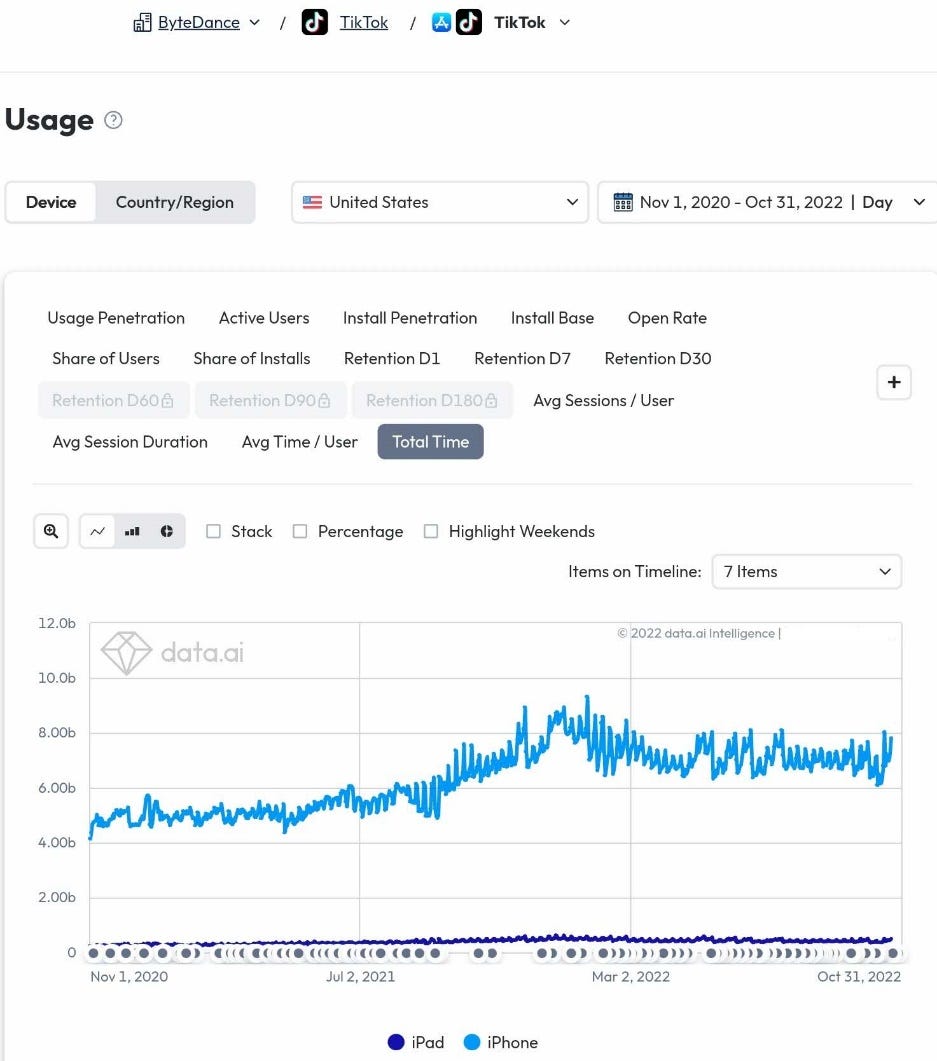Image resolution: width=937 pixels, height=1061 pixels.
Task: Open the Usage help question mark icon
Action: pyautogui.click(x=114, y=120)
